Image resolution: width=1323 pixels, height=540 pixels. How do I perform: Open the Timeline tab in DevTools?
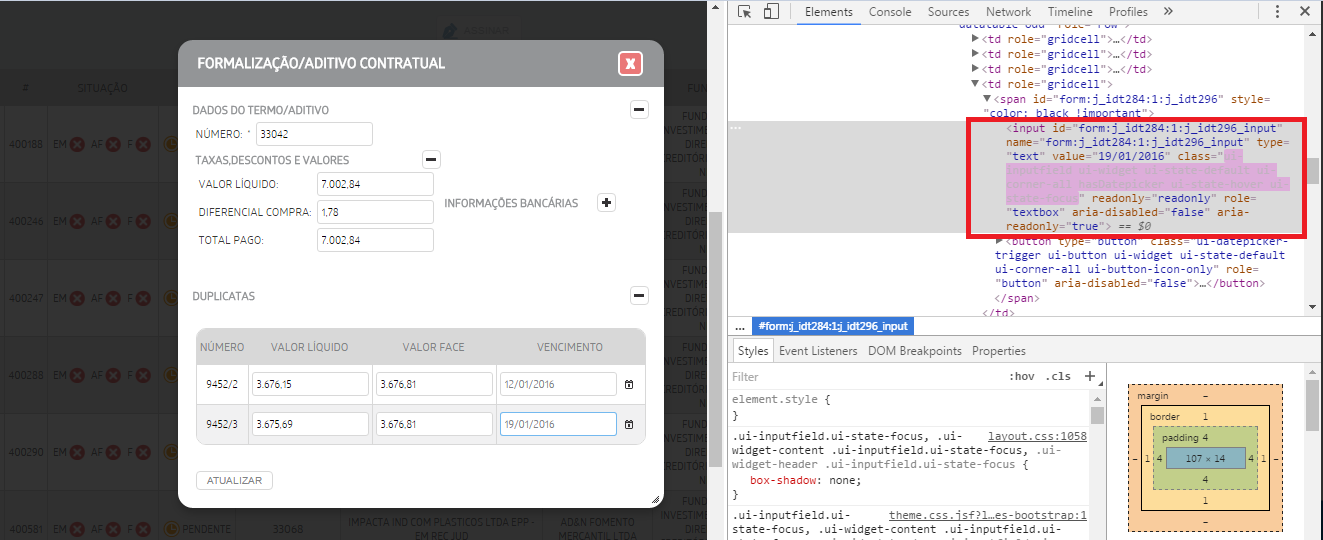click(1070, 12)
